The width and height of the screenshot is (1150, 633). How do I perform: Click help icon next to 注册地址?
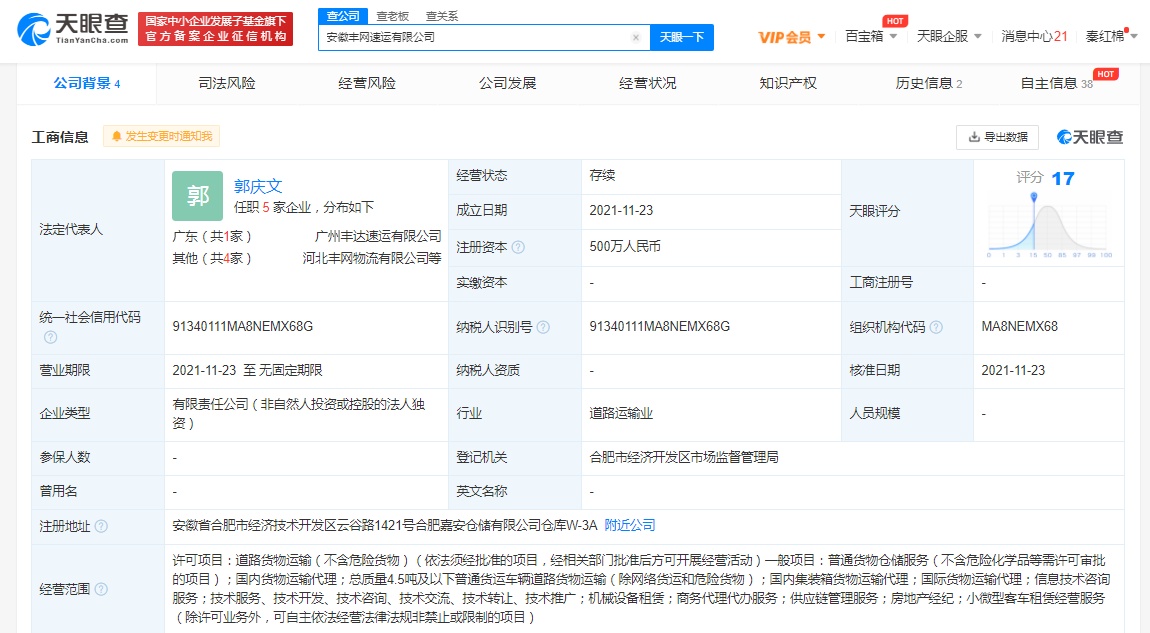tap(101, 526)
